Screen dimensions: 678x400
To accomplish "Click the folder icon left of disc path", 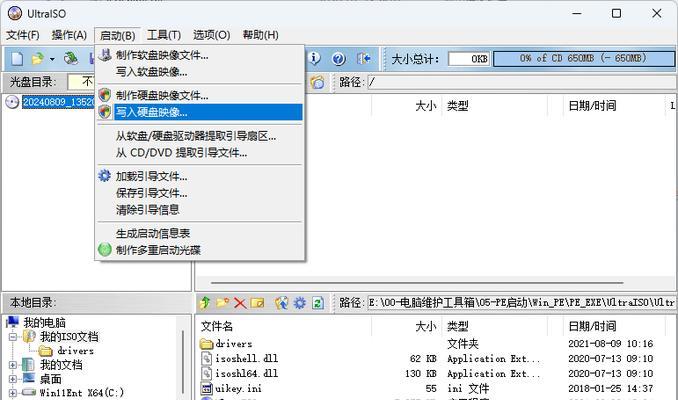I will pos(317,82).
